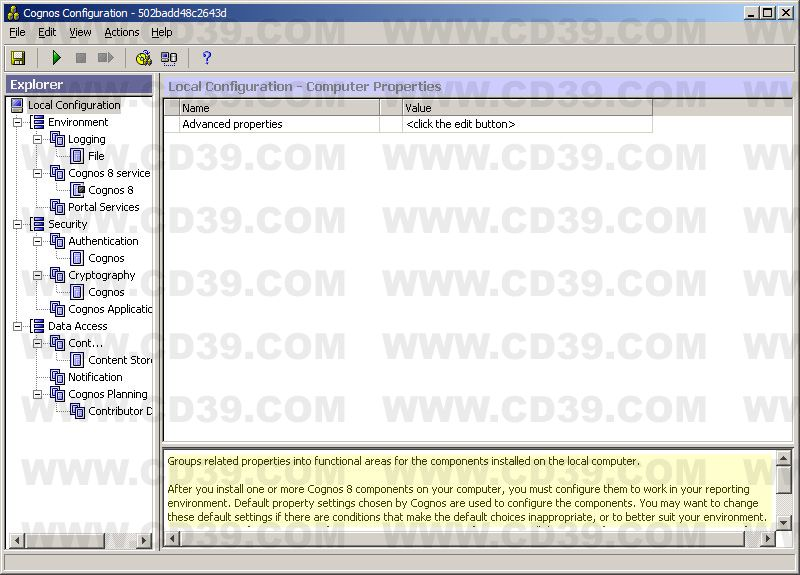Collapse the Security tree node
800x575 pixels.
tap(18, 224)
